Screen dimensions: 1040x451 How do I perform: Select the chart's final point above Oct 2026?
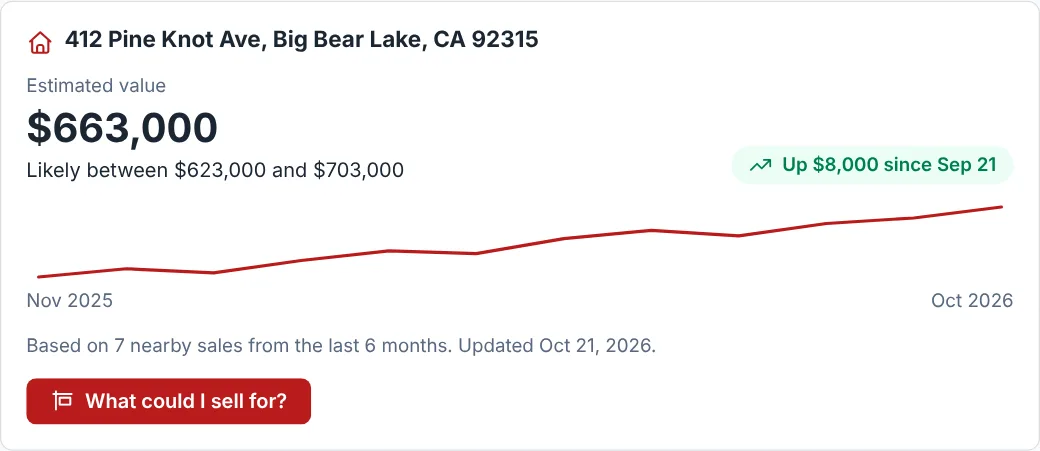tap(1002, 207)
